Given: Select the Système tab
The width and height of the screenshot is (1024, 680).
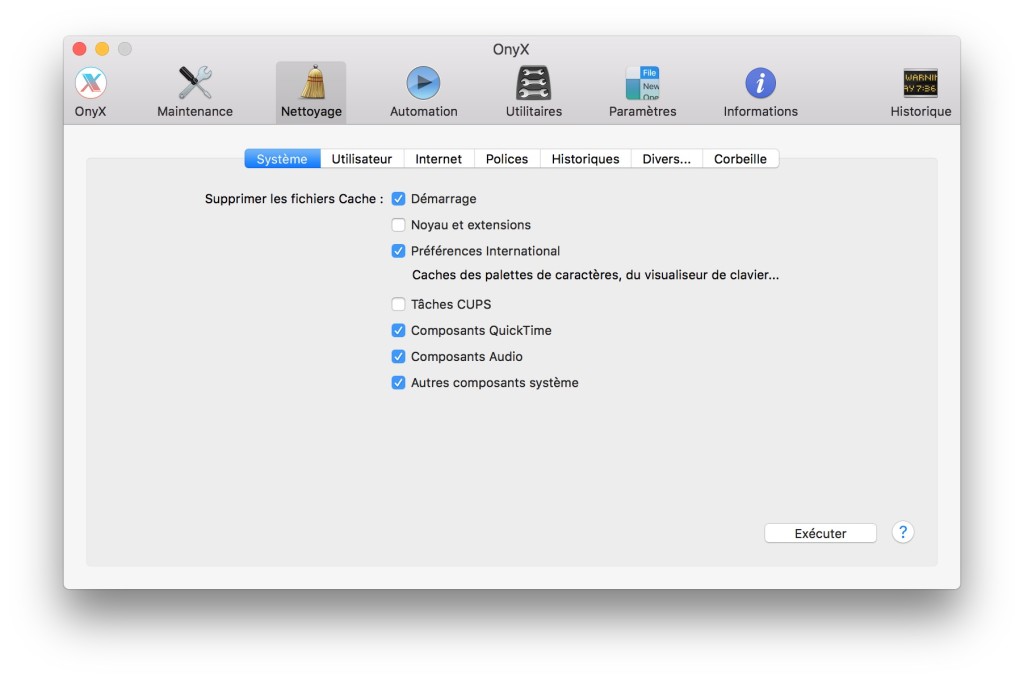Looking at the screenshot, I should click(x=282, y=159).
